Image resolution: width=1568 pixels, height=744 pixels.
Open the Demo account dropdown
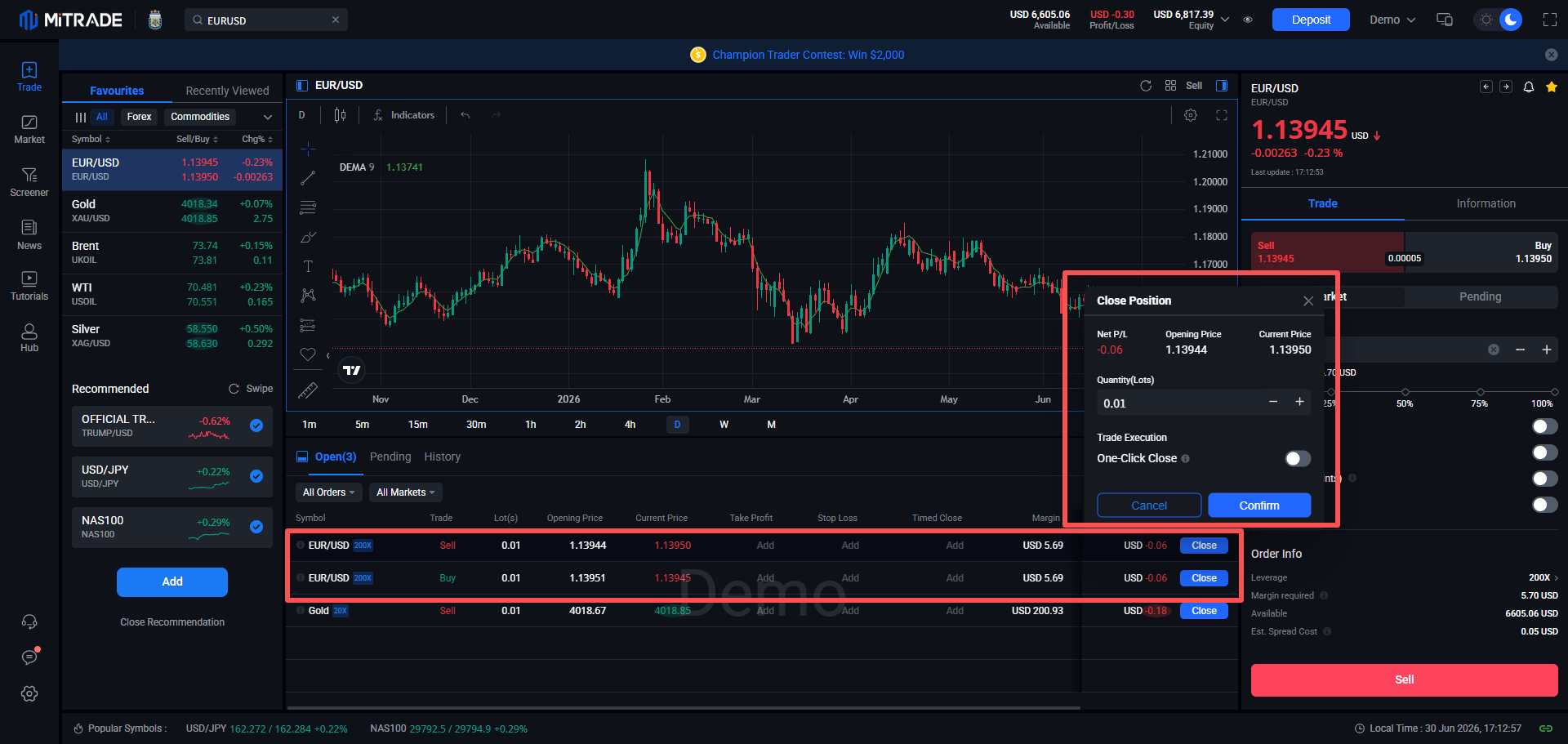(x=1392, y=20)
